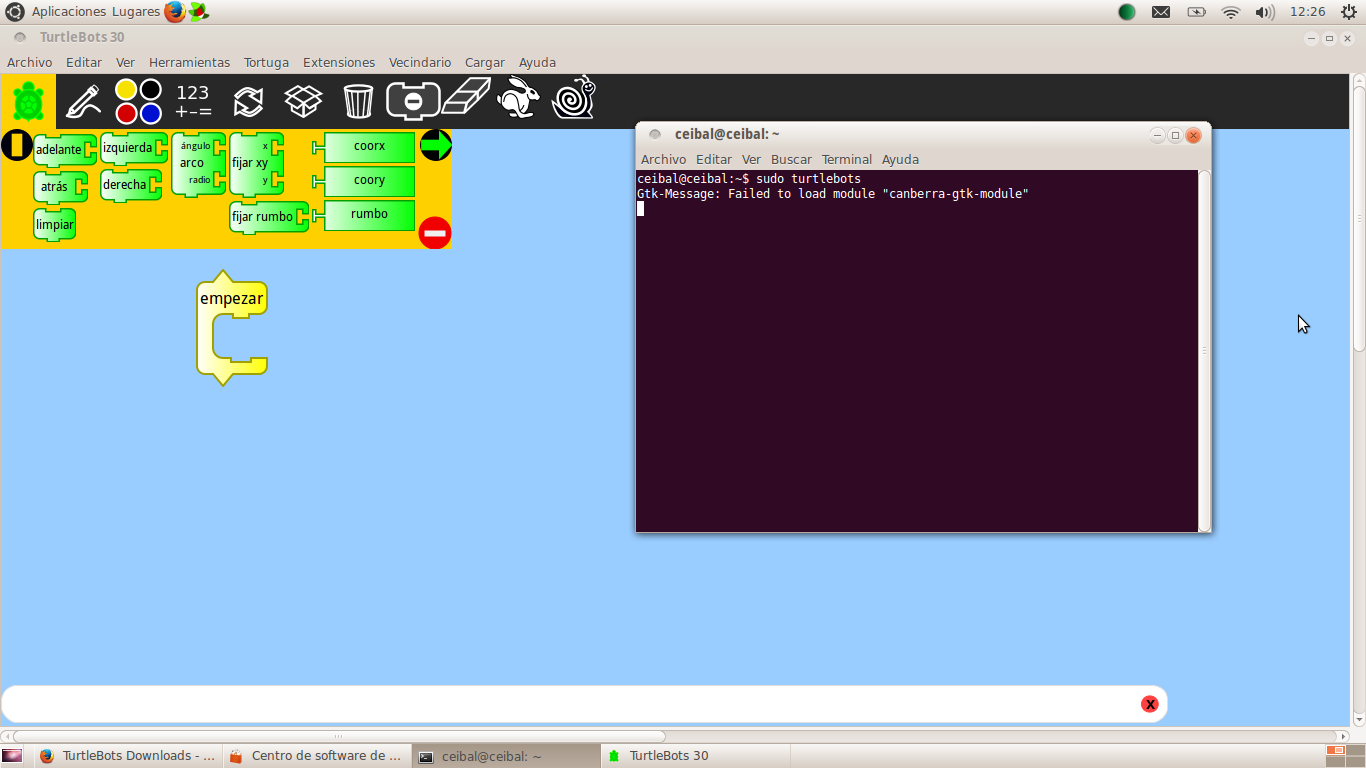Toggle block visibility with hide-blocks toolbar icon
The width and height of the screenshot is (1366, 768).
413,100
